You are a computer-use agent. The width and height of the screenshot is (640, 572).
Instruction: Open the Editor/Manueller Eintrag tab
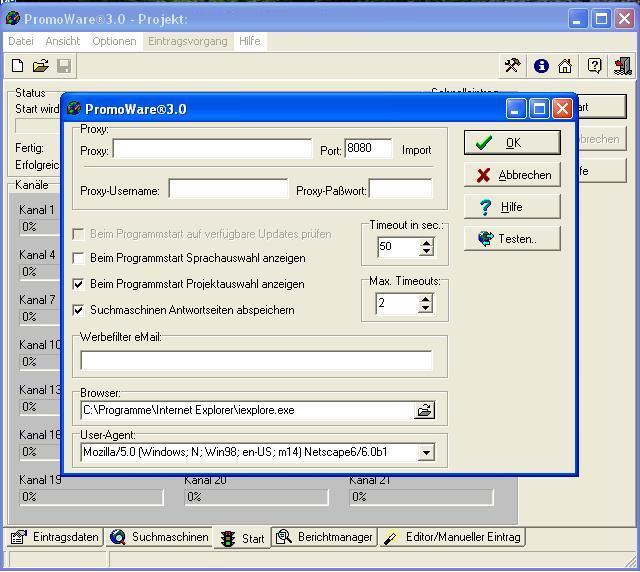[452, 537]
